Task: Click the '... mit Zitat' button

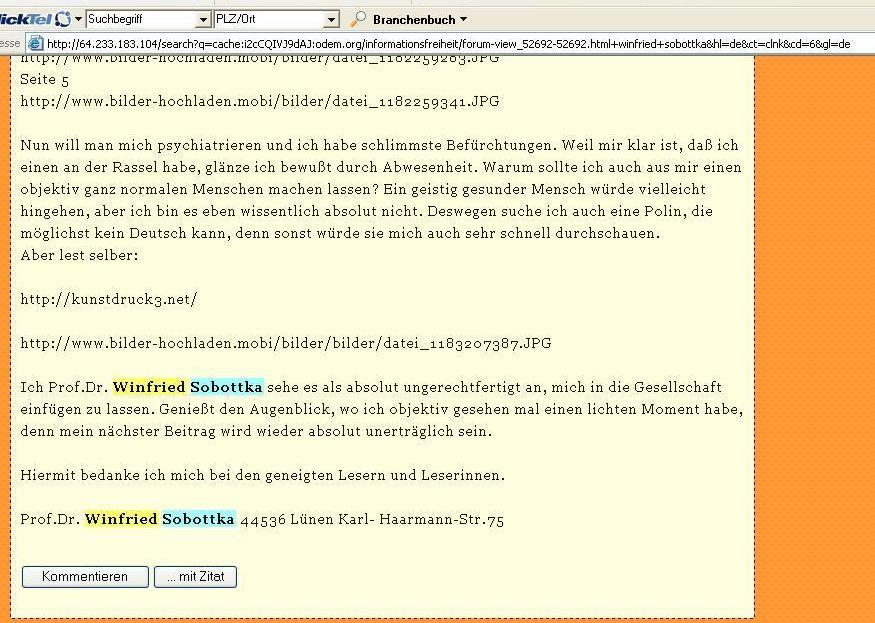Action: click(x=195, y=577)
